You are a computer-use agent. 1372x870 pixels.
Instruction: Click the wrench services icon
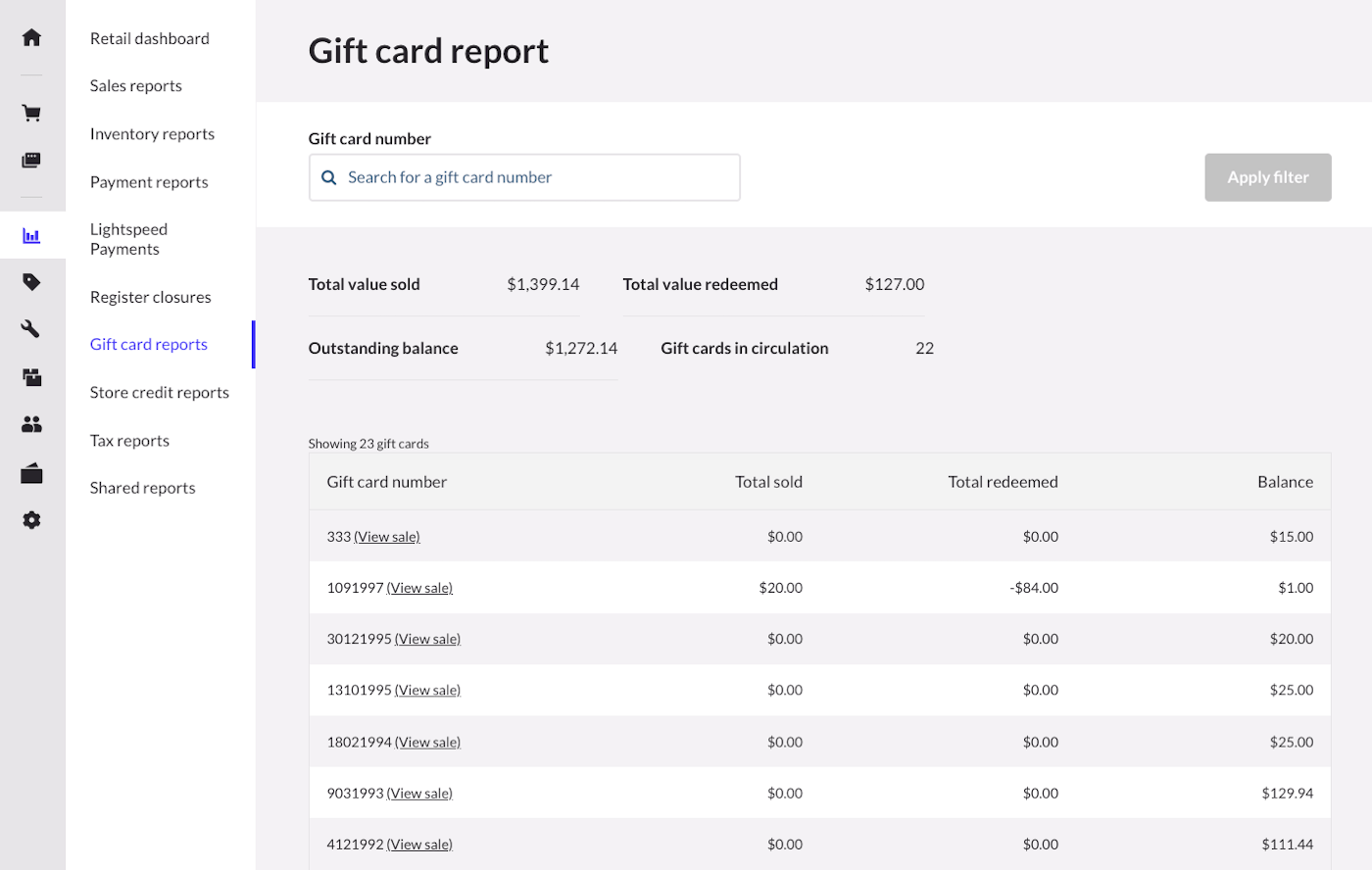tap(31, 329)
